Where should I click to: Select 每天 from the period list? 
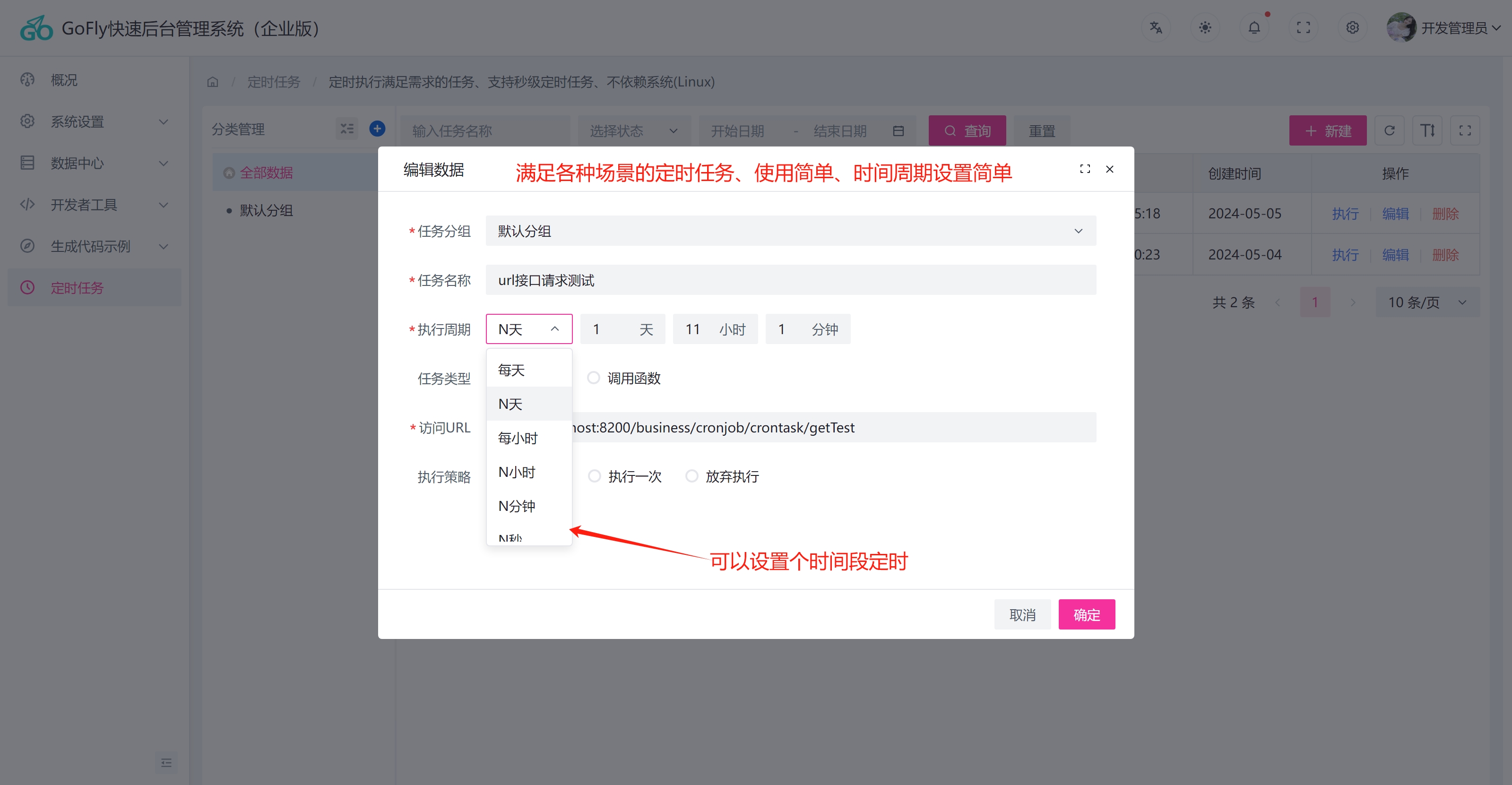coord(529,370)
